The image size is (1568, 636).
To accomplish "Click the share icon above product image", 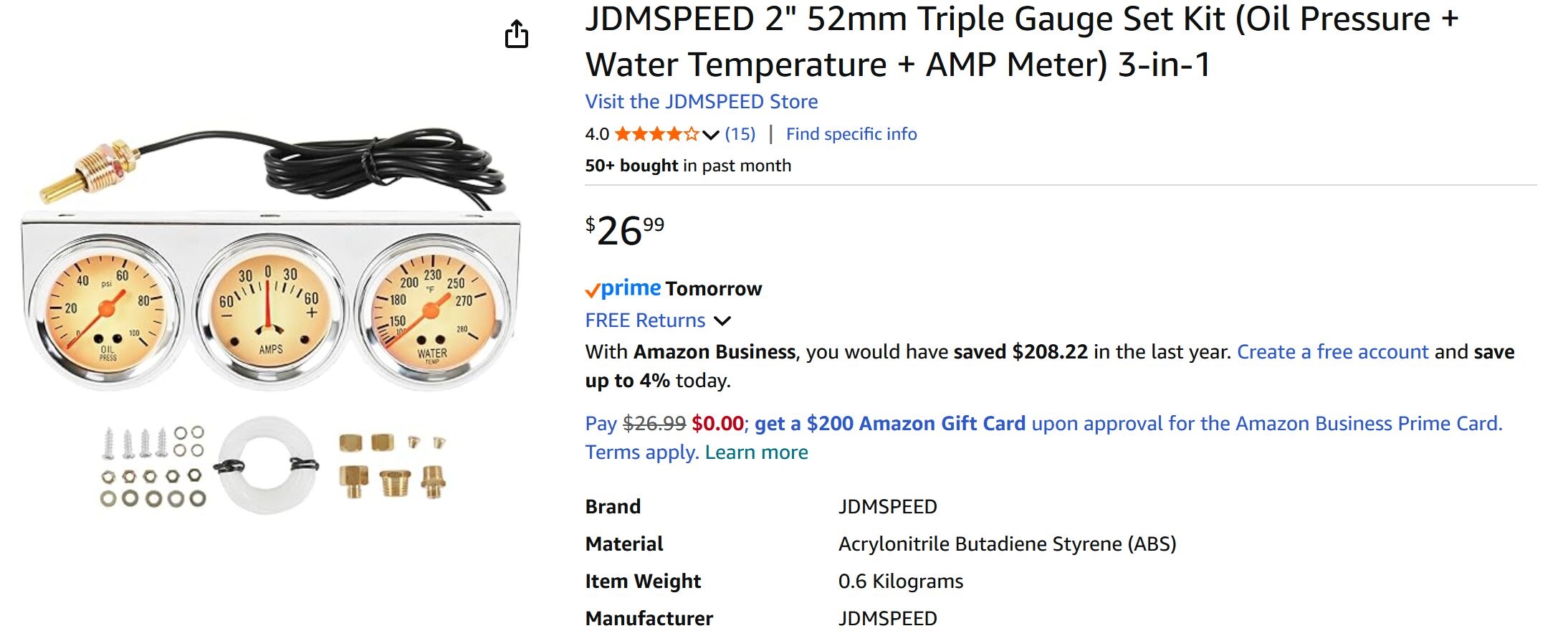I will coord(516,34).
